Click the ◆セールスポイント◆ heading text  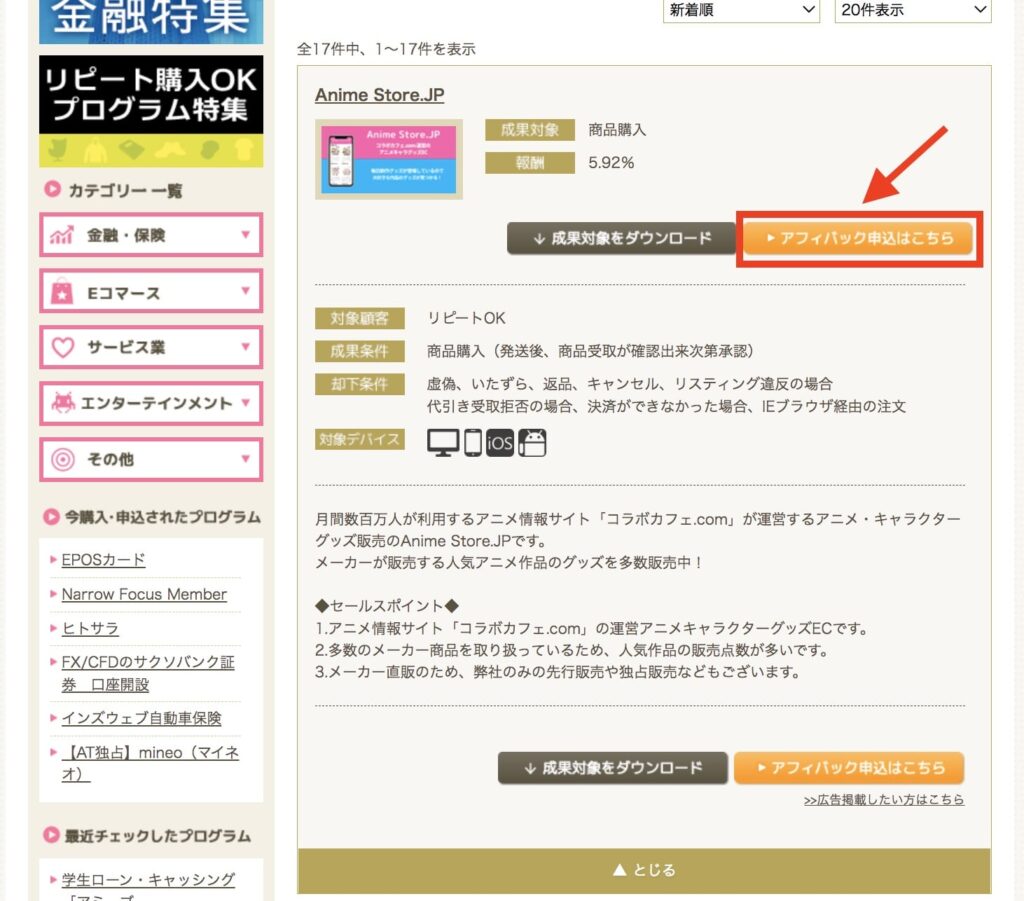[x=387, y=606]
